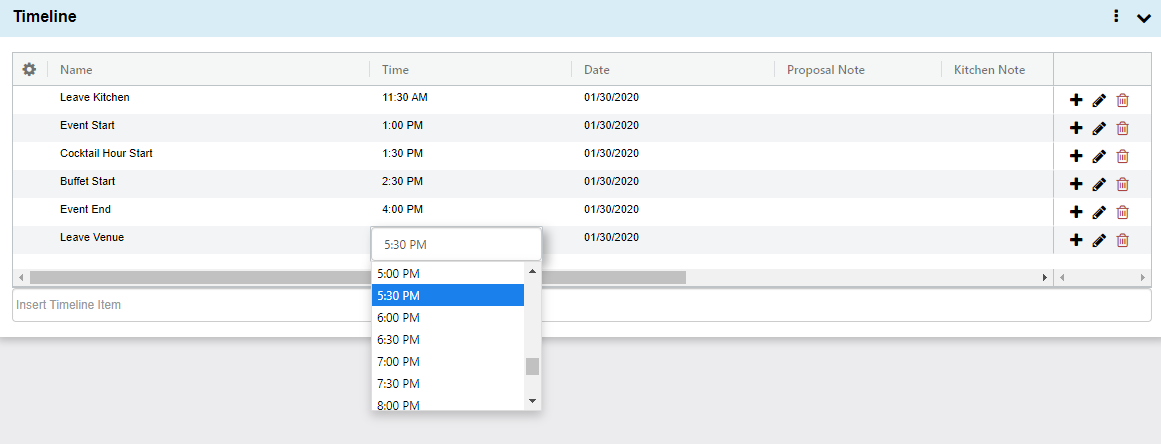This screenshot has height=444, width=1161.
Task: Click actions column scroll right arrow
Action: [x=1143, y=278]
